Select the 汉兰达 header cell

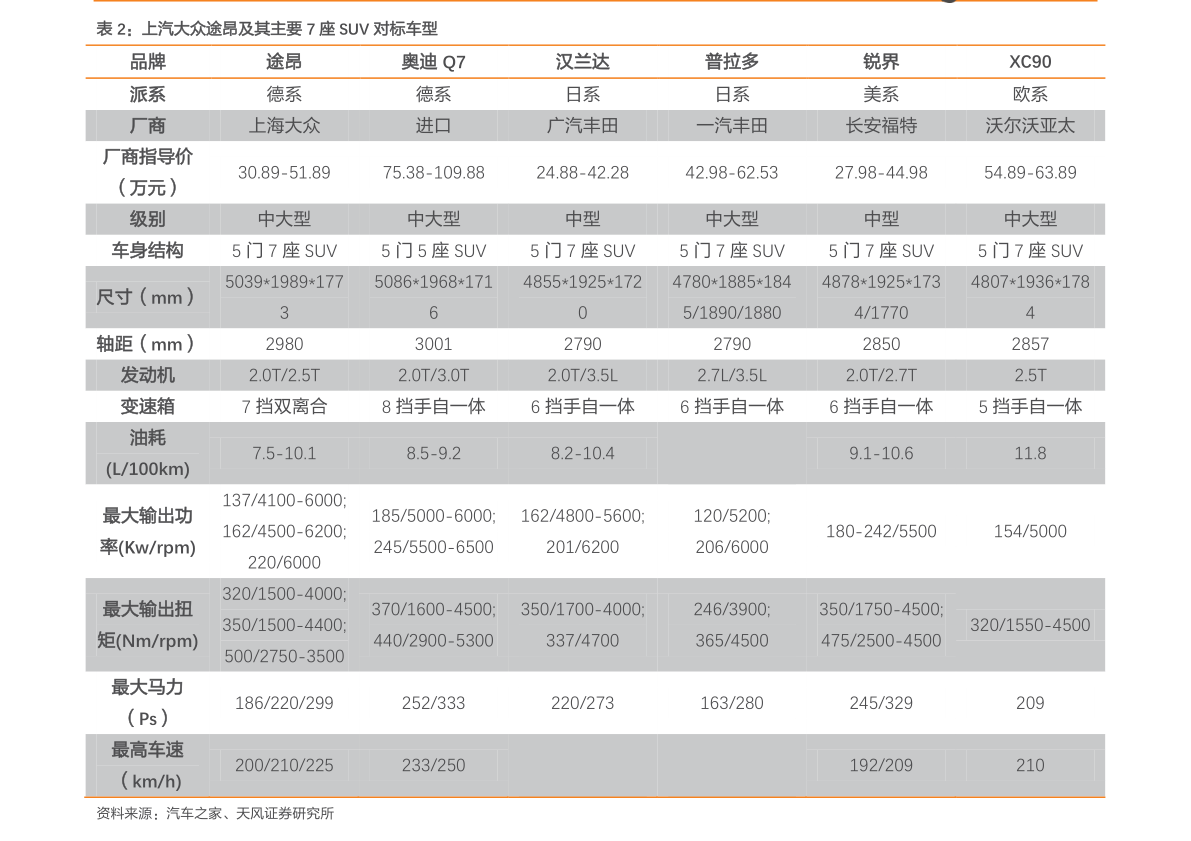[x=583, y=62]
